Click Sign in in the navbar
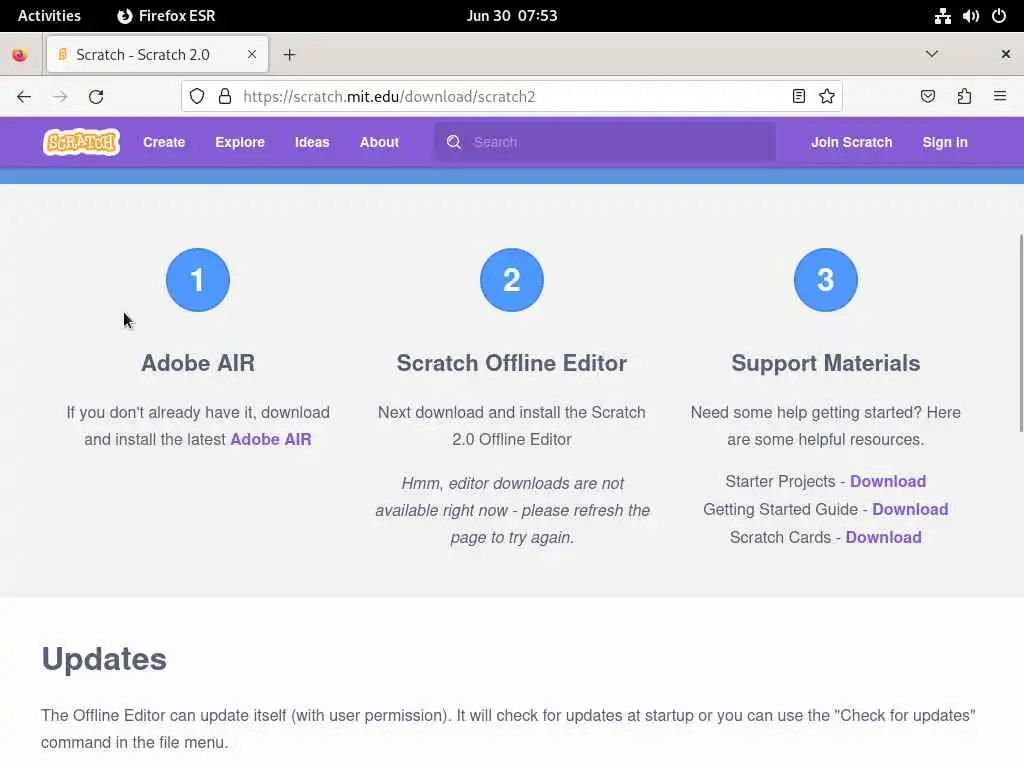1024x768 pixels. click(x=945, y=142)
